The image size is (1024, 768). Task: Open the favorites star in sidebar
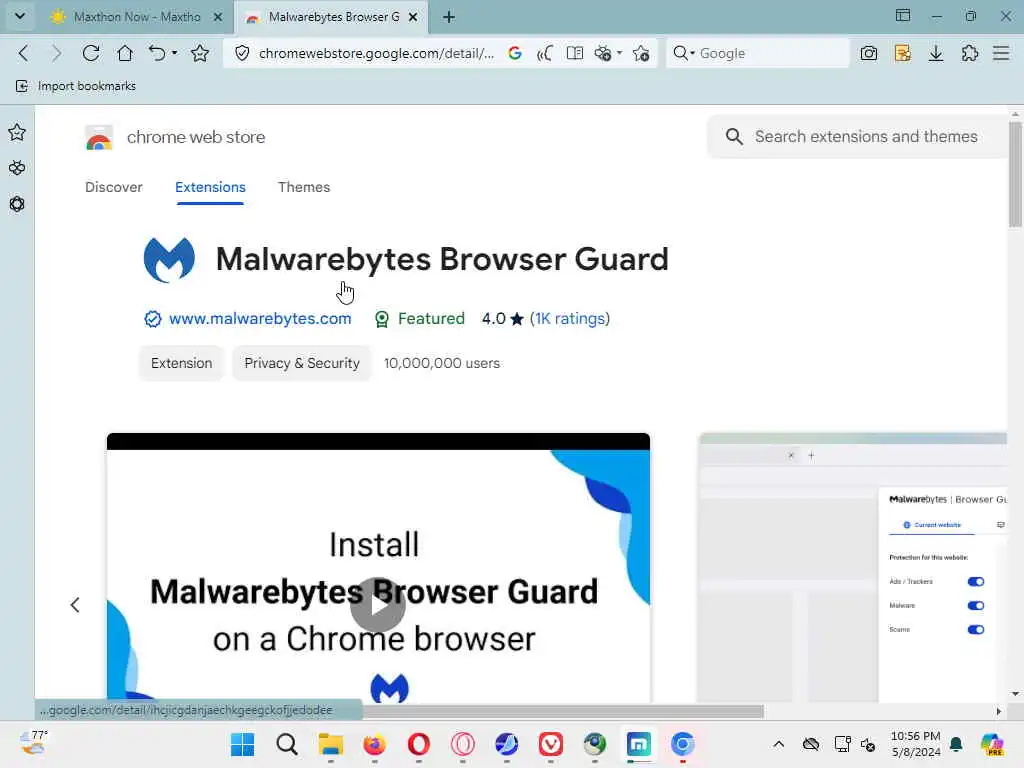pos(17,133)
